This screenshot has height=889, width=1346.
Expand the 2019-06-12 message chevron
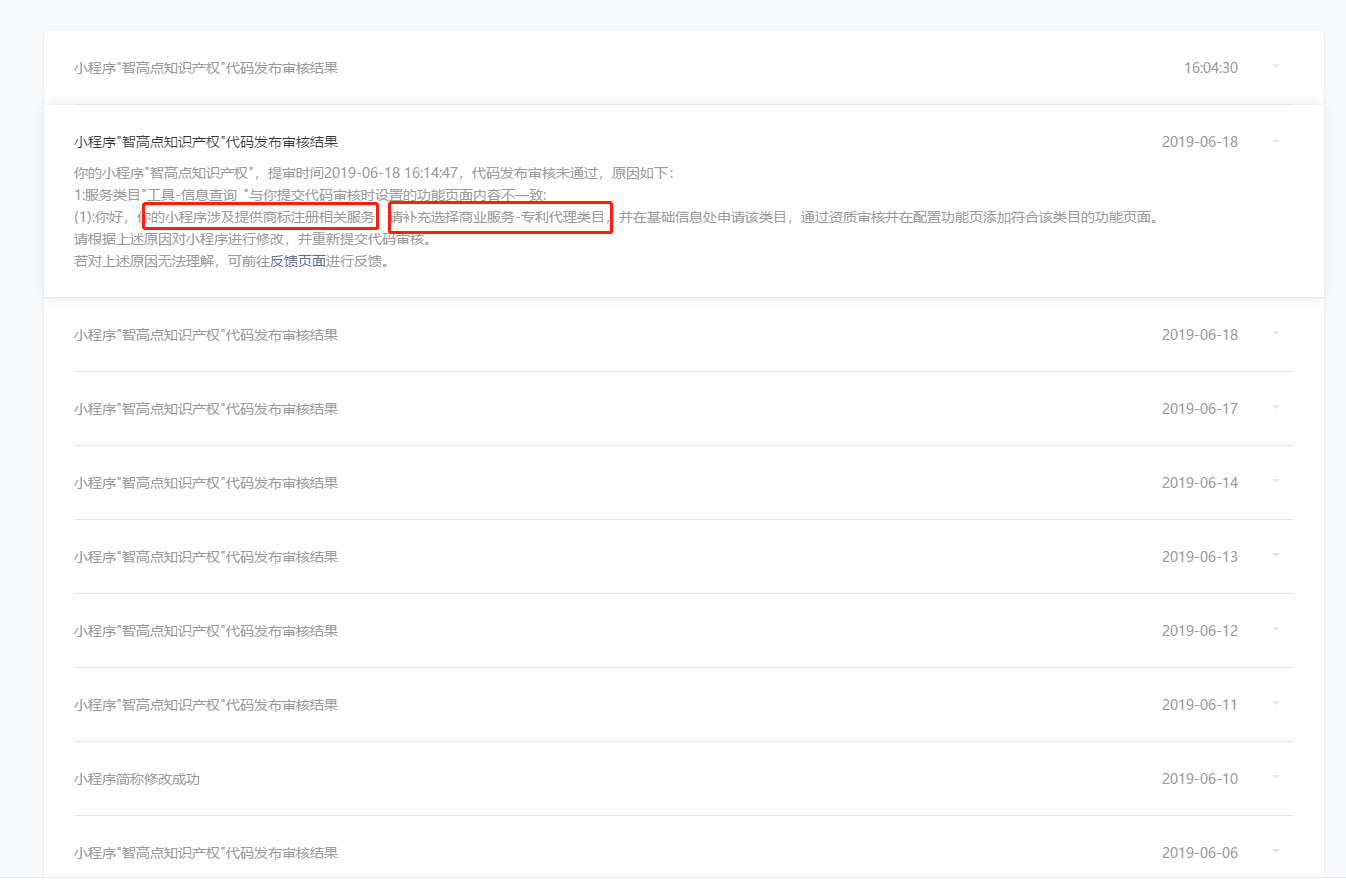[x=1275, y=630]
